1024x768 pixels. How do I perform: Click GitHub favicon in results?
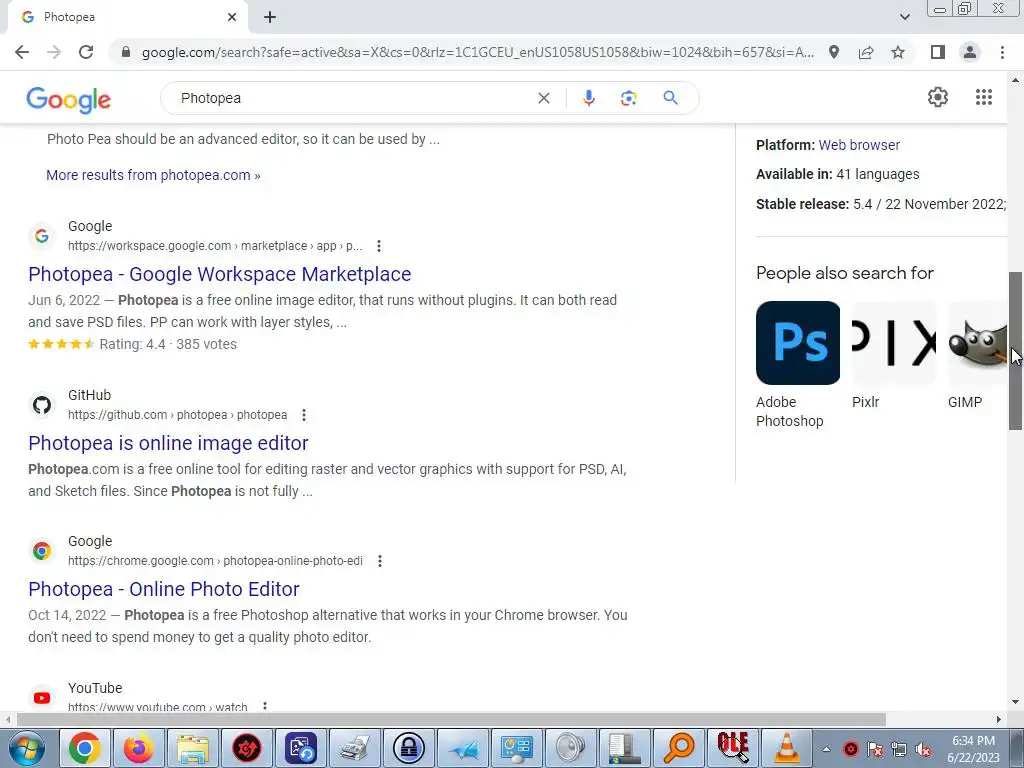(42, 405)
